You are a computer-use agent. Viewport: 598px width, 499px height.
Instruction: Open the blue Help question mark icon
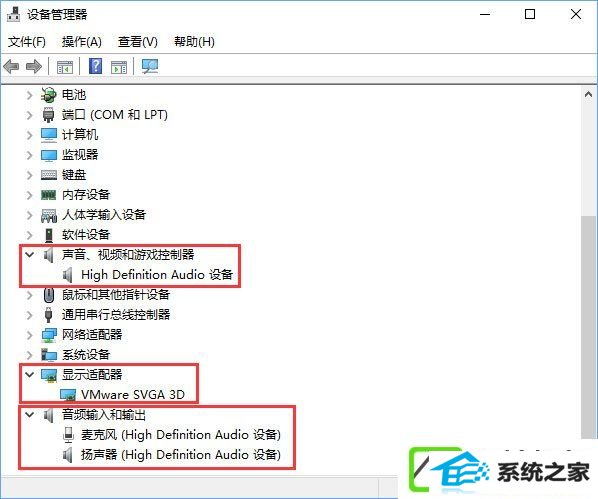[x=95, y=66]
